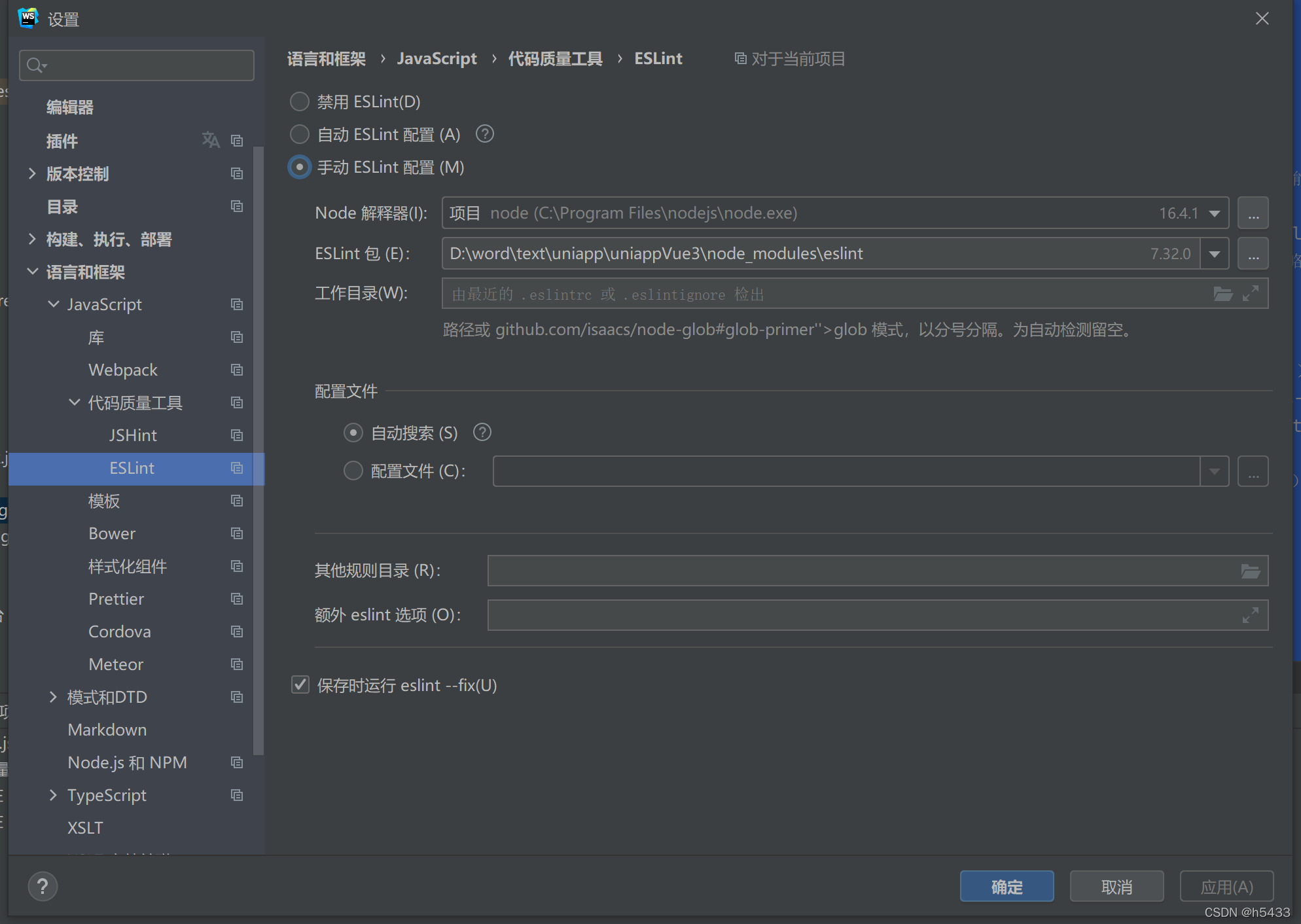Select JSHint in settings tree
The height and width of the screenshot is (924, 1301).
pyautogui.click(x=133, y=435)
